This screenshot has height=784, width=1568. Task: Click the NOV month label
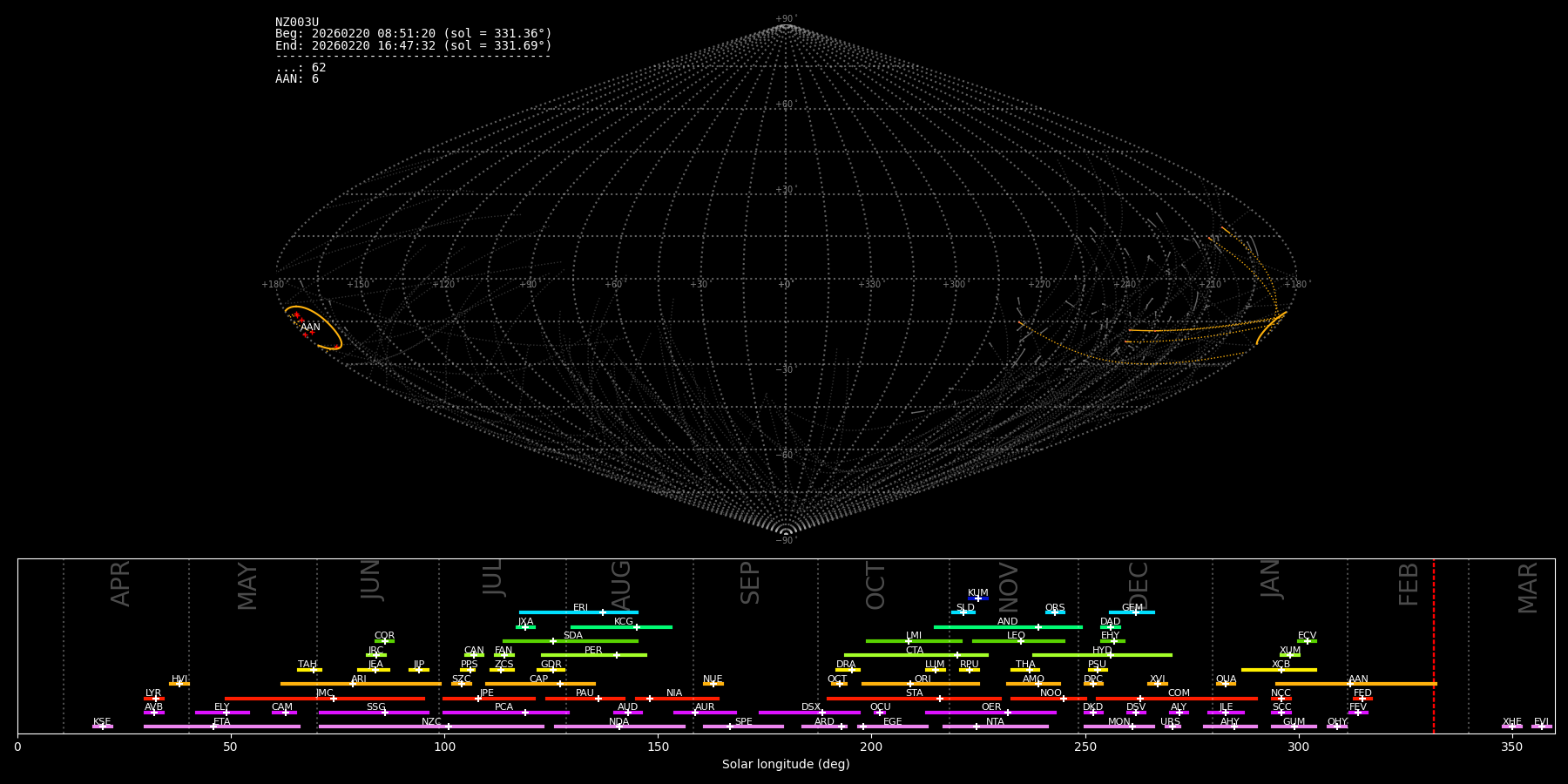point(1008,588)
